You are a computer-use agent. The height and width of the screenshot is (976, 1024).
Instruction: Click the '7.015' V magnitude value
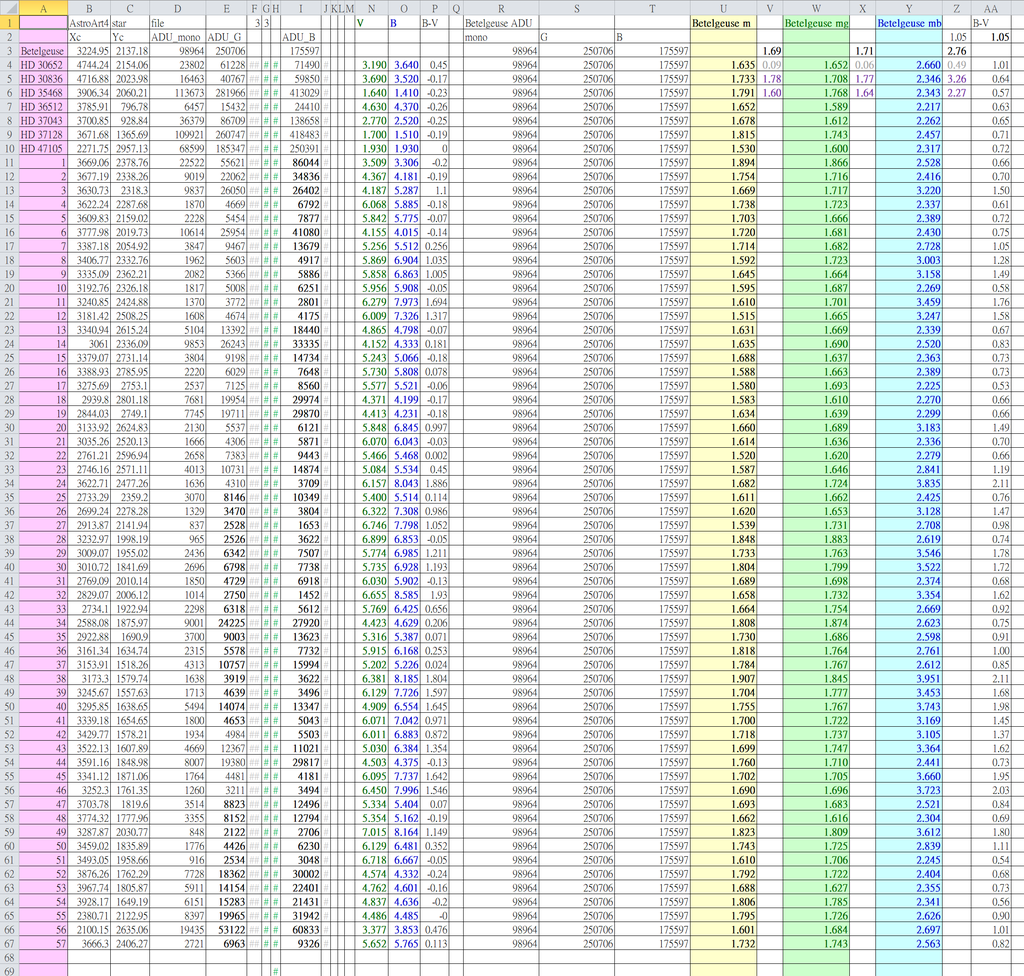click(x=372, y=832)
